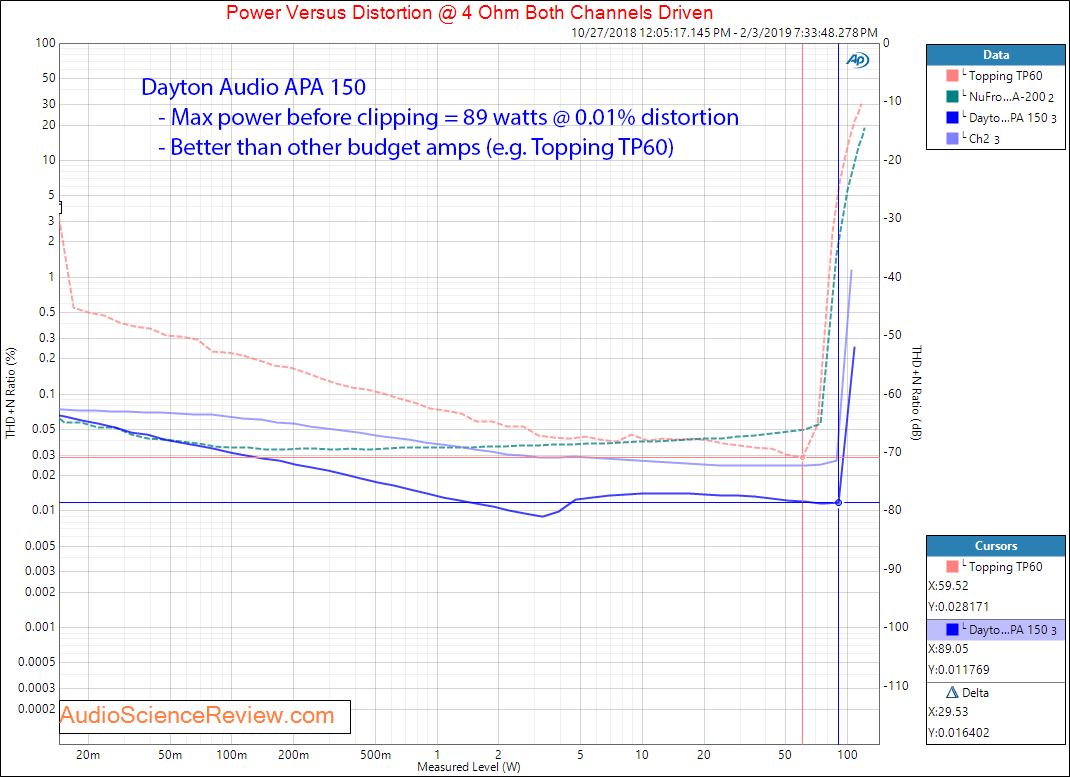Click the Dayton Audio APA 150 annotation heading
1070x777 pixels.
pyautogui.click(x=253, y=87)
